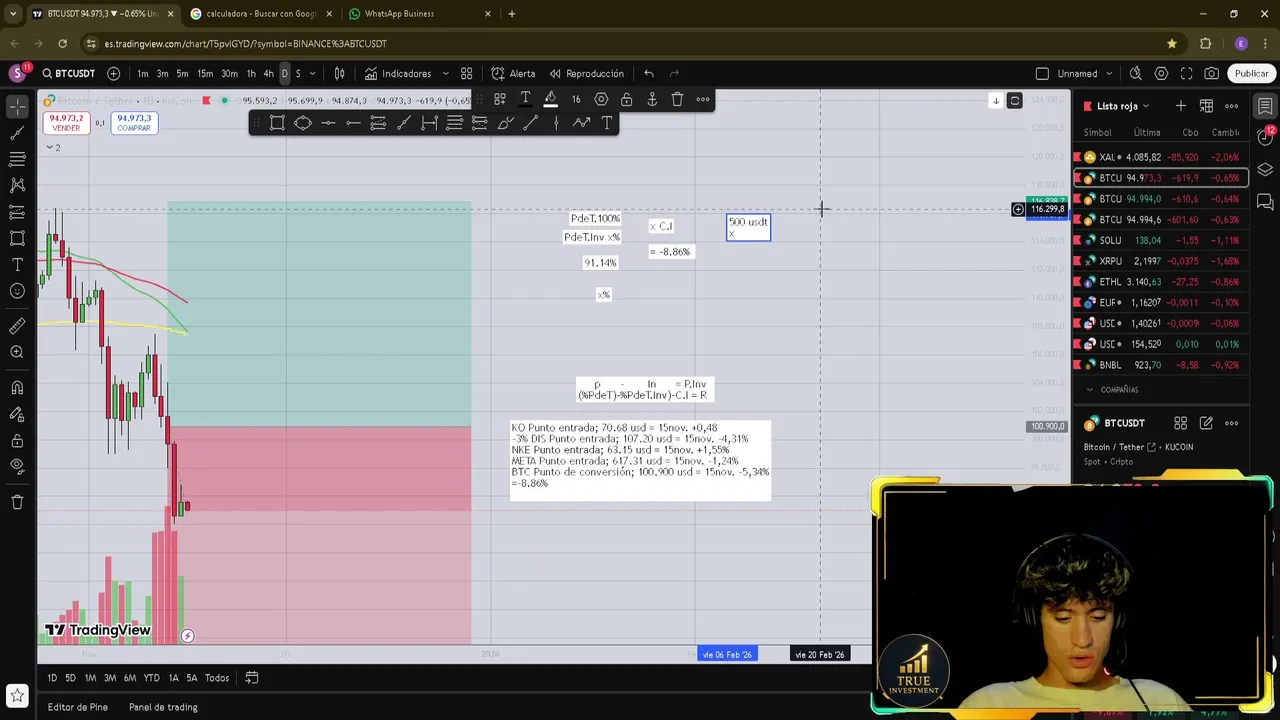The height and width of the screenshot is (720, 1280).
Task: Expand the Lista roja watchlist dropdown
Action: (x=1123, y=106)
